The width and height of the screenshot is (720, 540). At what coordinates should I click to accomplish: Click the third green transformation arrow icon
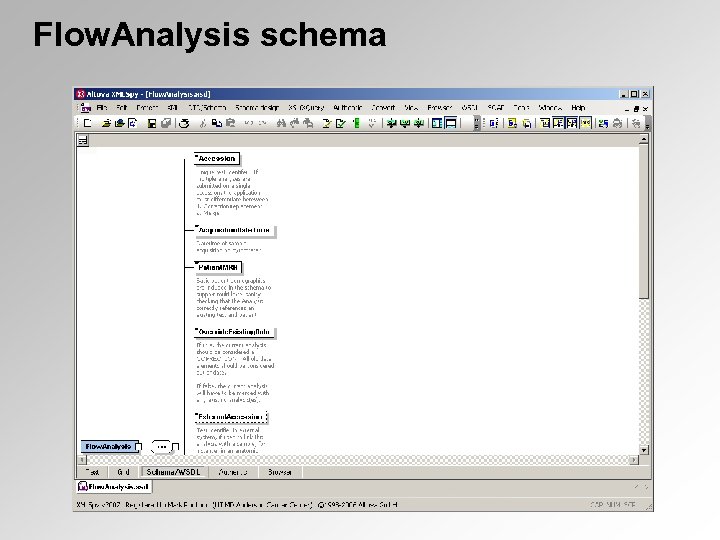[x=418, y=123]
